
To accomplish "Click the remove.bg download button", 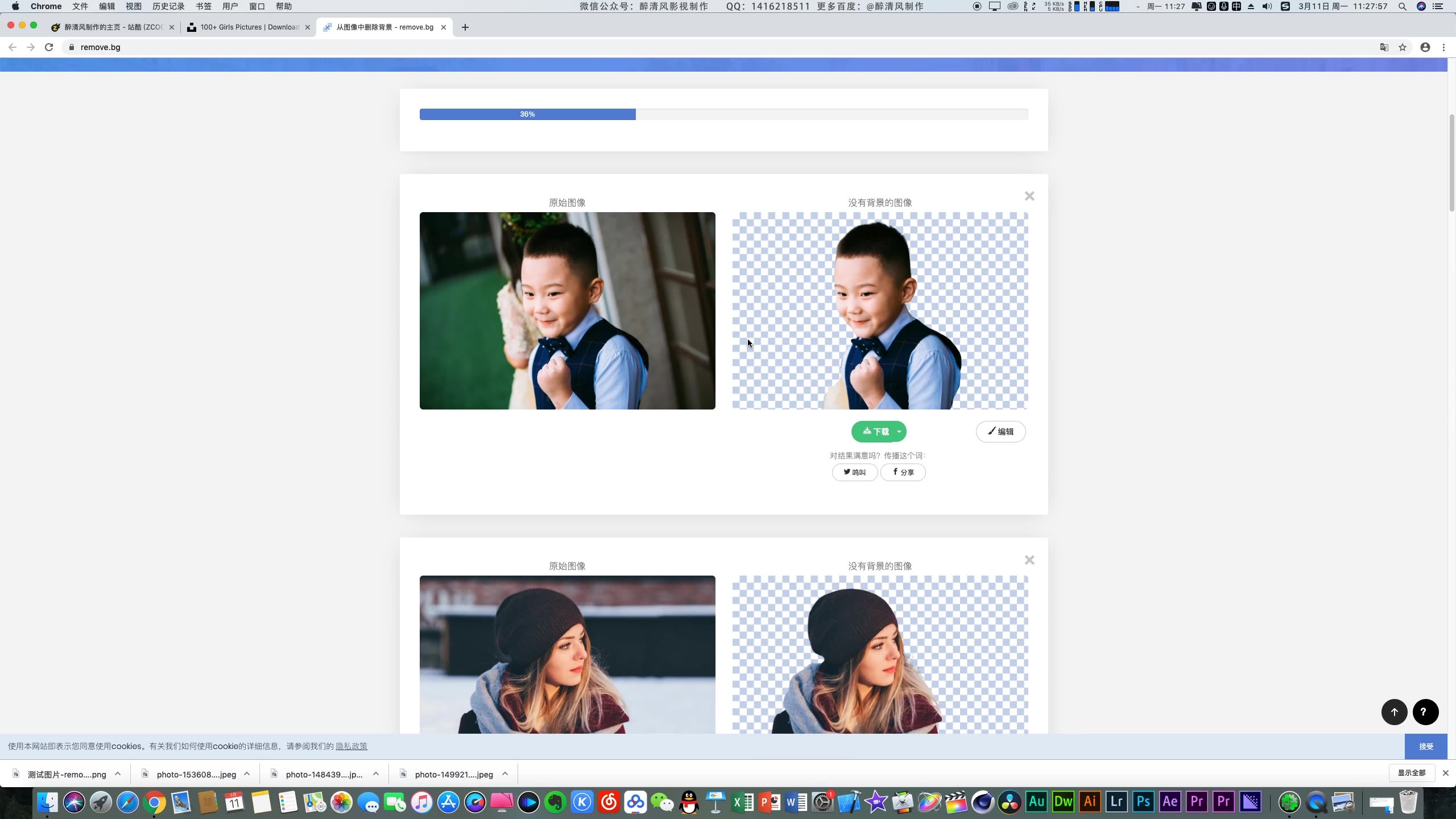I will [x=876, y=431].
